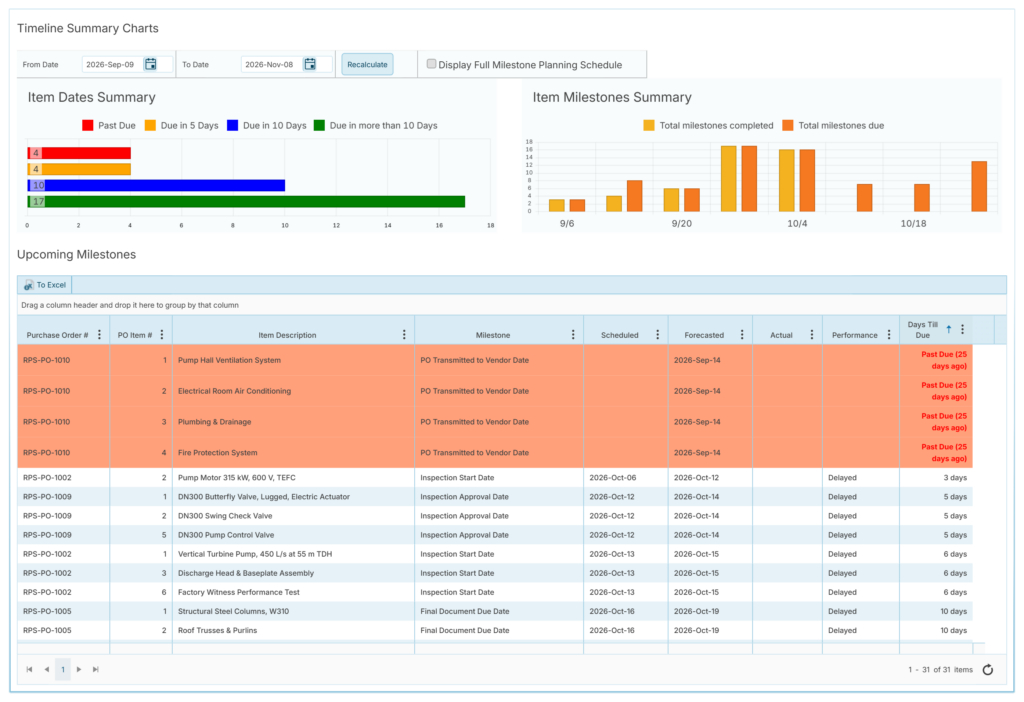
Task: Refresh the milestones grid
Action: (987, 669)
